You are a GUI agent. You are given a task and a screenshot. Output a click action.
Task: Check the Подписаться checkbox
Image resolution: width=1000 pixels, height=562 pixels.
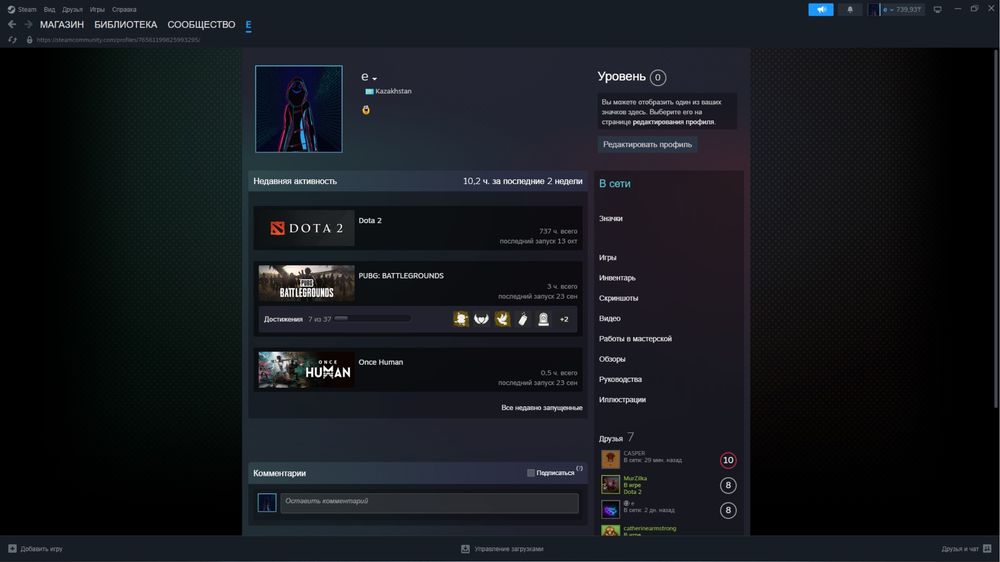coord(531,473)
